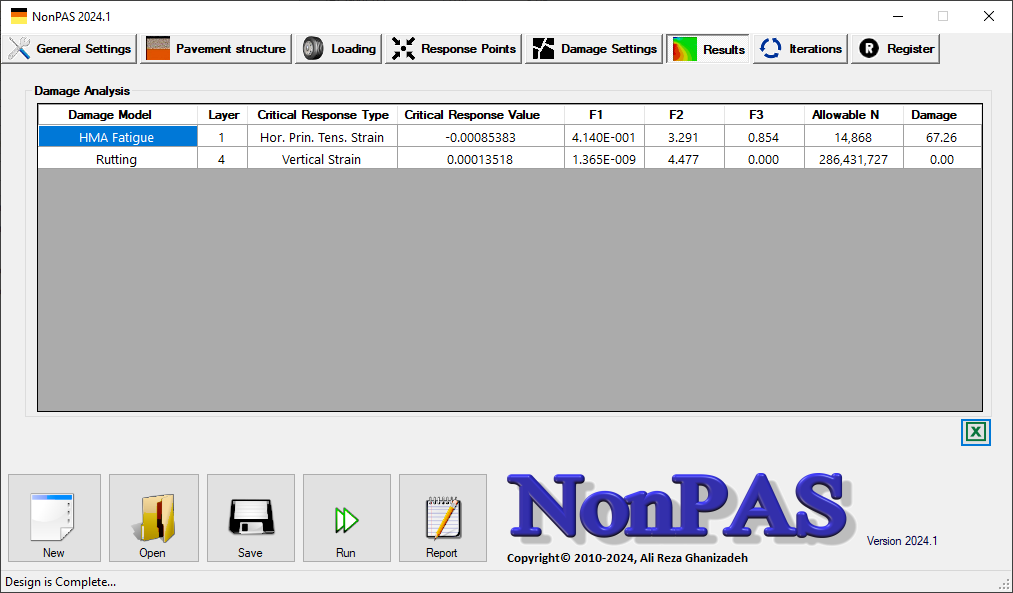The image size is (1013, 593).
Task: Save the project using the floppy disk icon
Action: pos(250,517)
